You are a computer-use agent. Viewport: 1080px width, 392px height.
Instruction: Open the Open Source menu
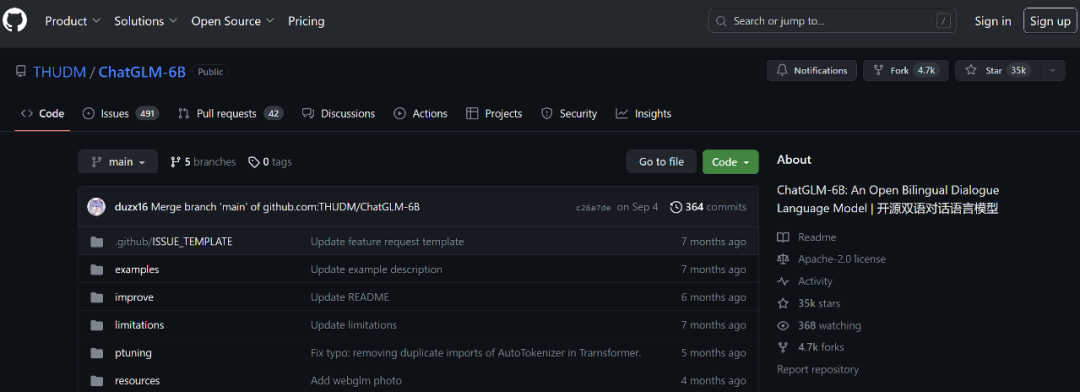pyautogui.click(x=232, y=21)
